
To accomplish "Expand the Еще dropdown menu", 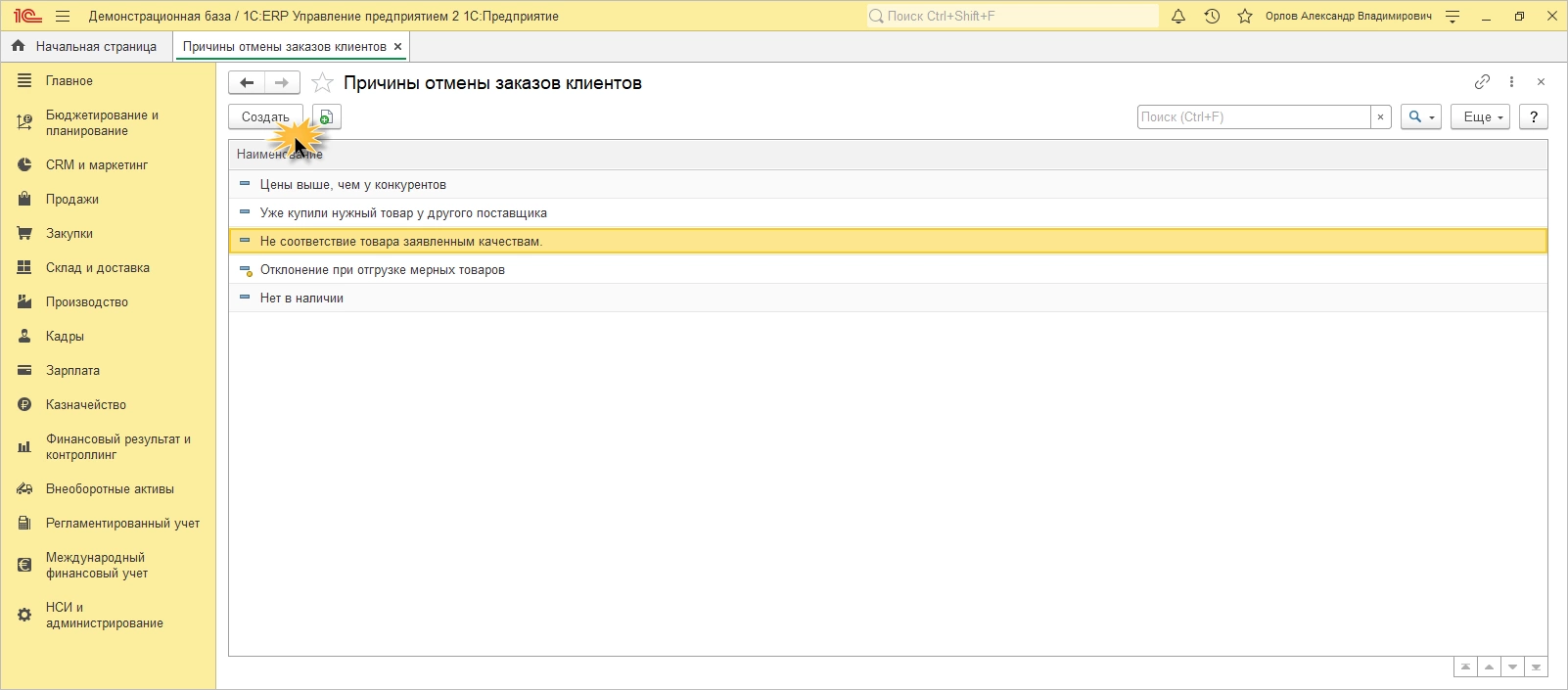I will (x=1480, y=117).
